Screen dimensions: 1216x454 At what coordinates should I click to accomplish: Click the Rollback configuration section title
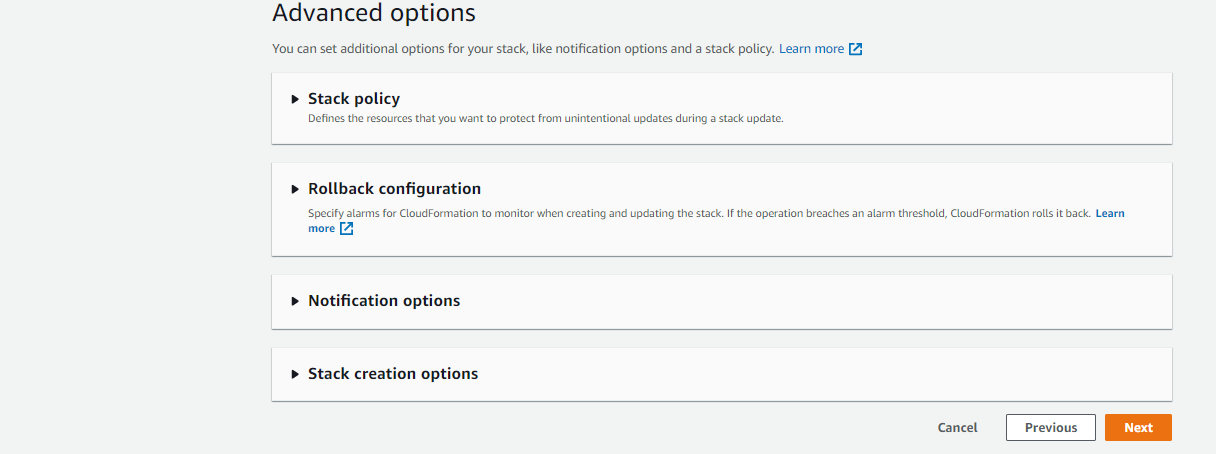pyautogui.click(x=394, y=189)
